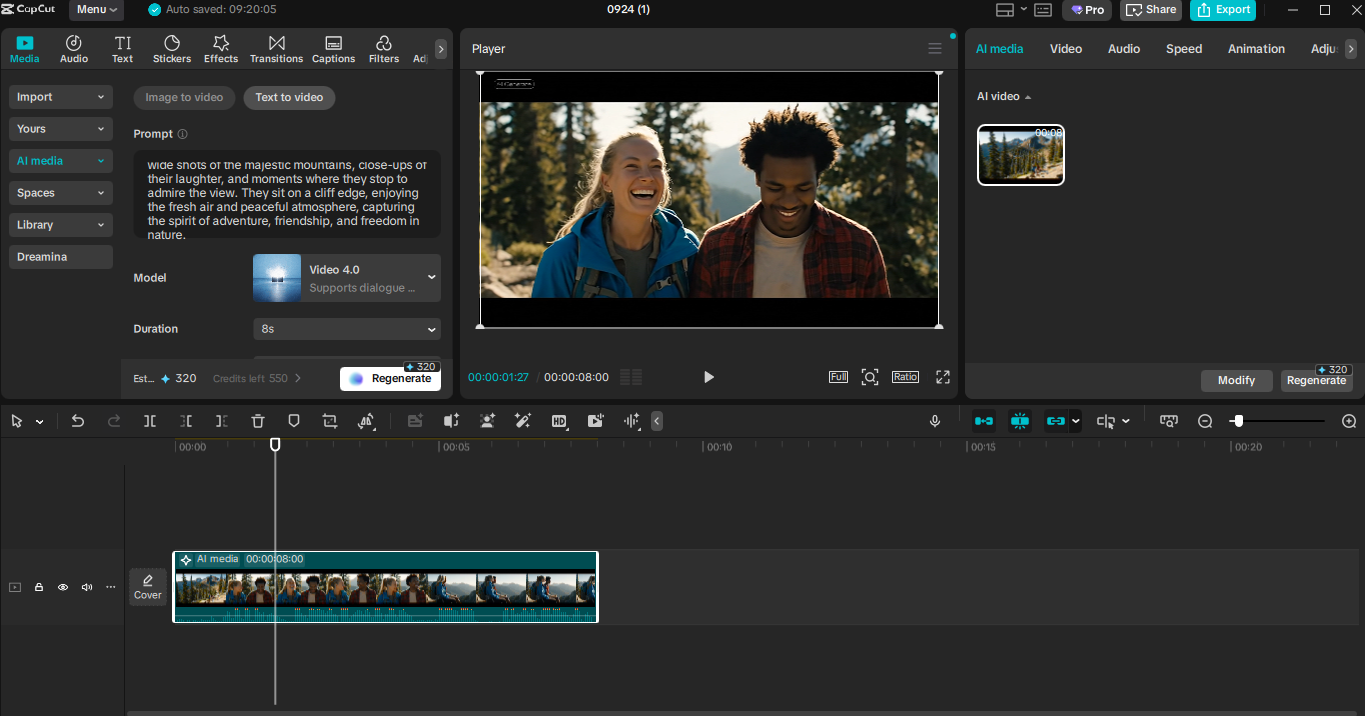The width and height of the screenshot is (1365, 716).
Task: Start a voiceover with the microphone icon
Action: (935, 421)
